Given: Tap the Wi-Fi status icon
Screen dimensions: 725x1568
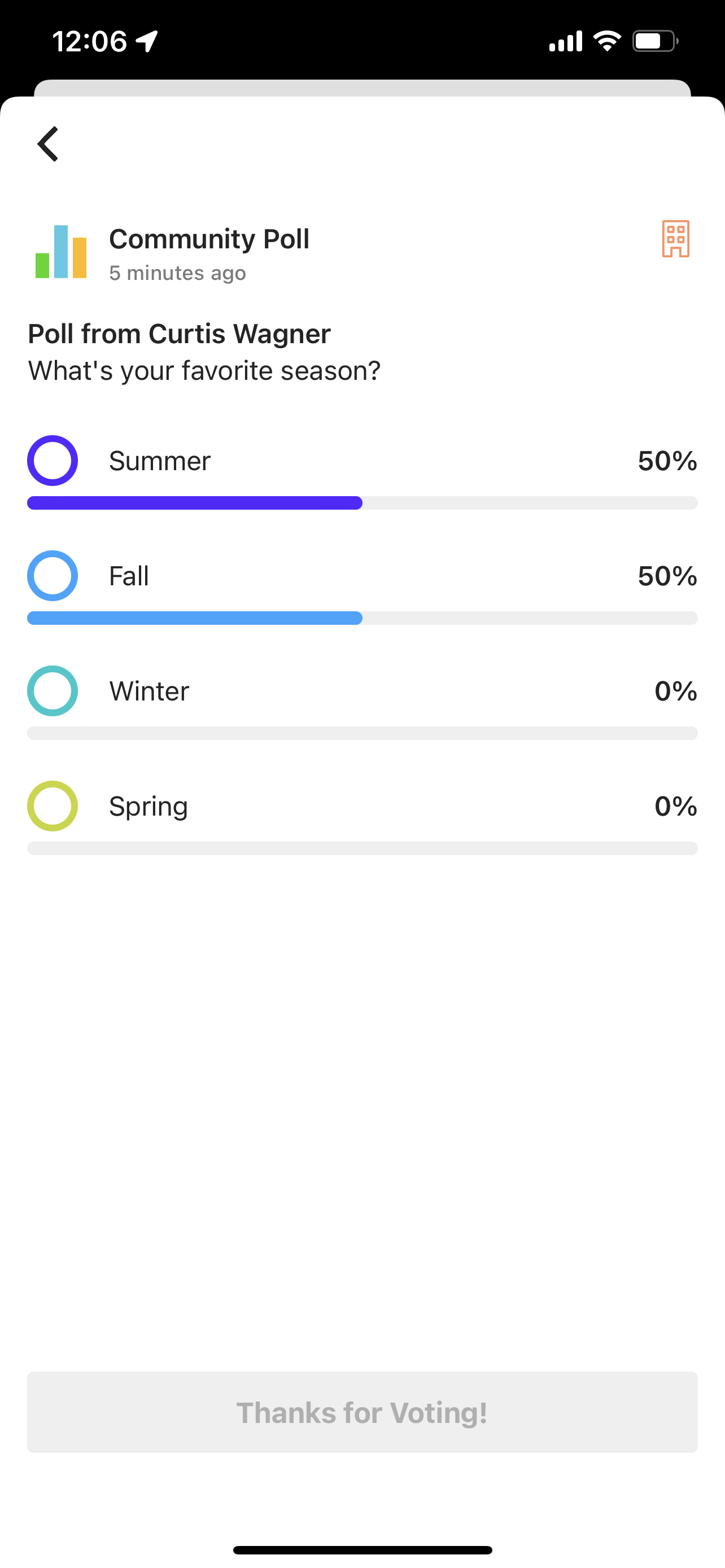Looking at the screenshot, I should 607,41.
